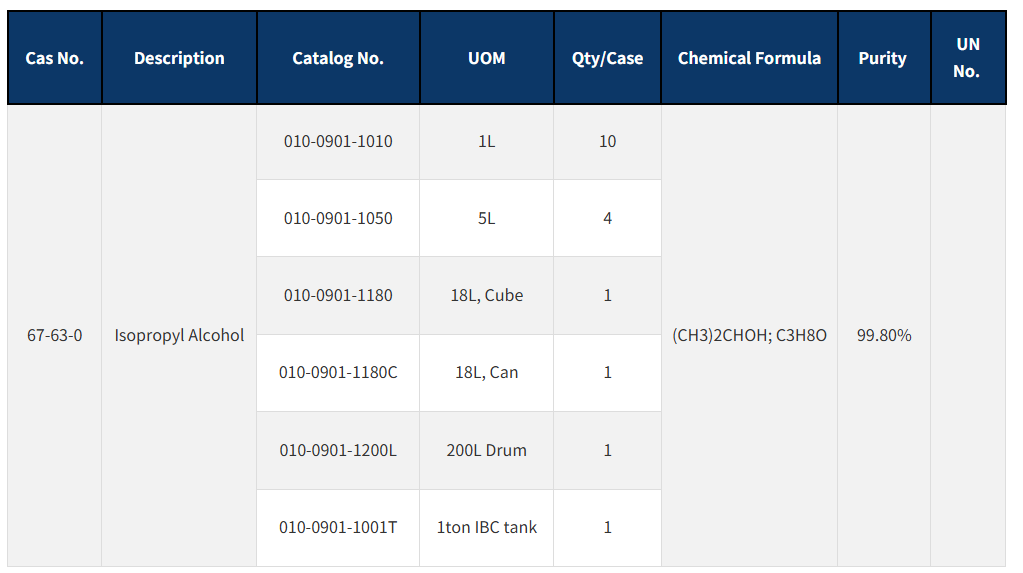Click the Qty/Case column header
1023x573 pixels.
(607, 58)
